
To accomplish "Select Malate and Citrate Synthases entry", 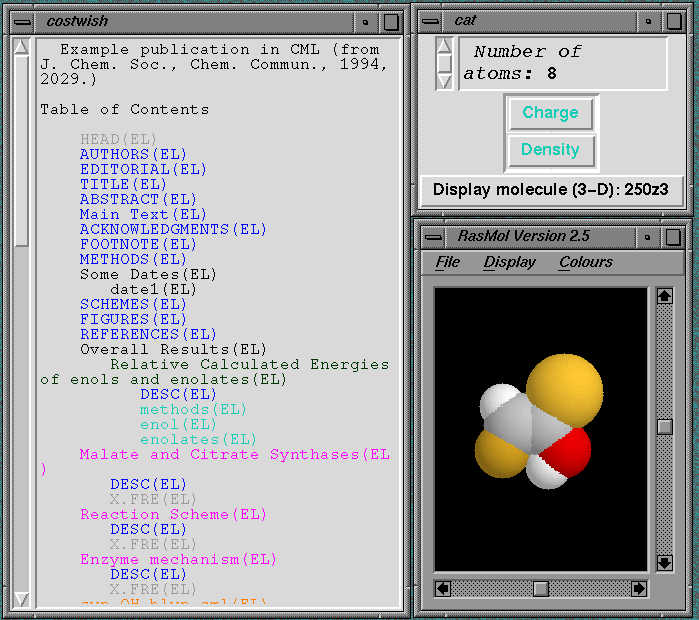I will pos(234,454).
